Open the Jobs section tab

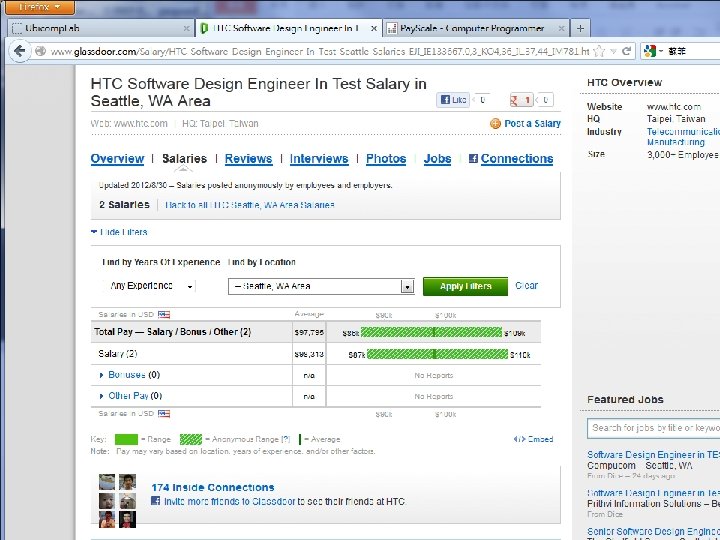(437, 158)
